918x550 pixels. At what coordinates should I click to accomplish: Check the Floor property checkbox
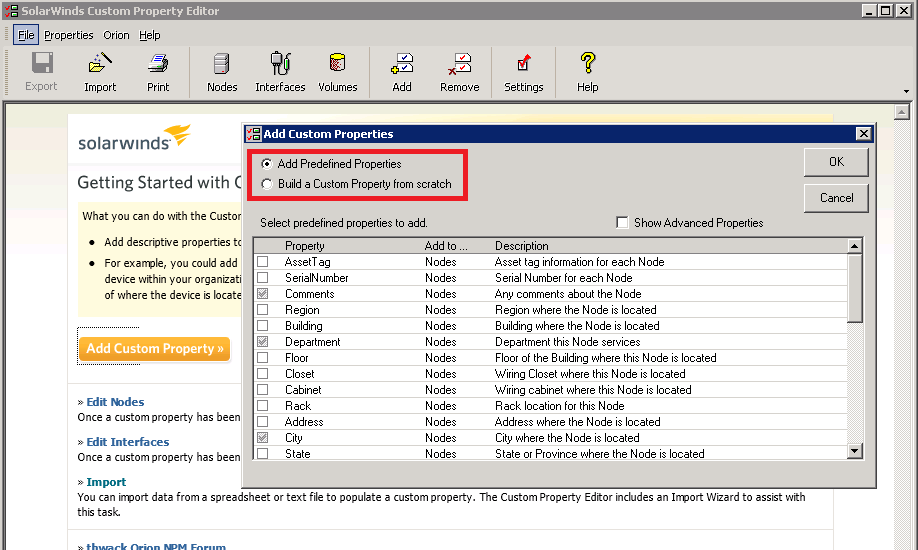click(x=263, y=357)
